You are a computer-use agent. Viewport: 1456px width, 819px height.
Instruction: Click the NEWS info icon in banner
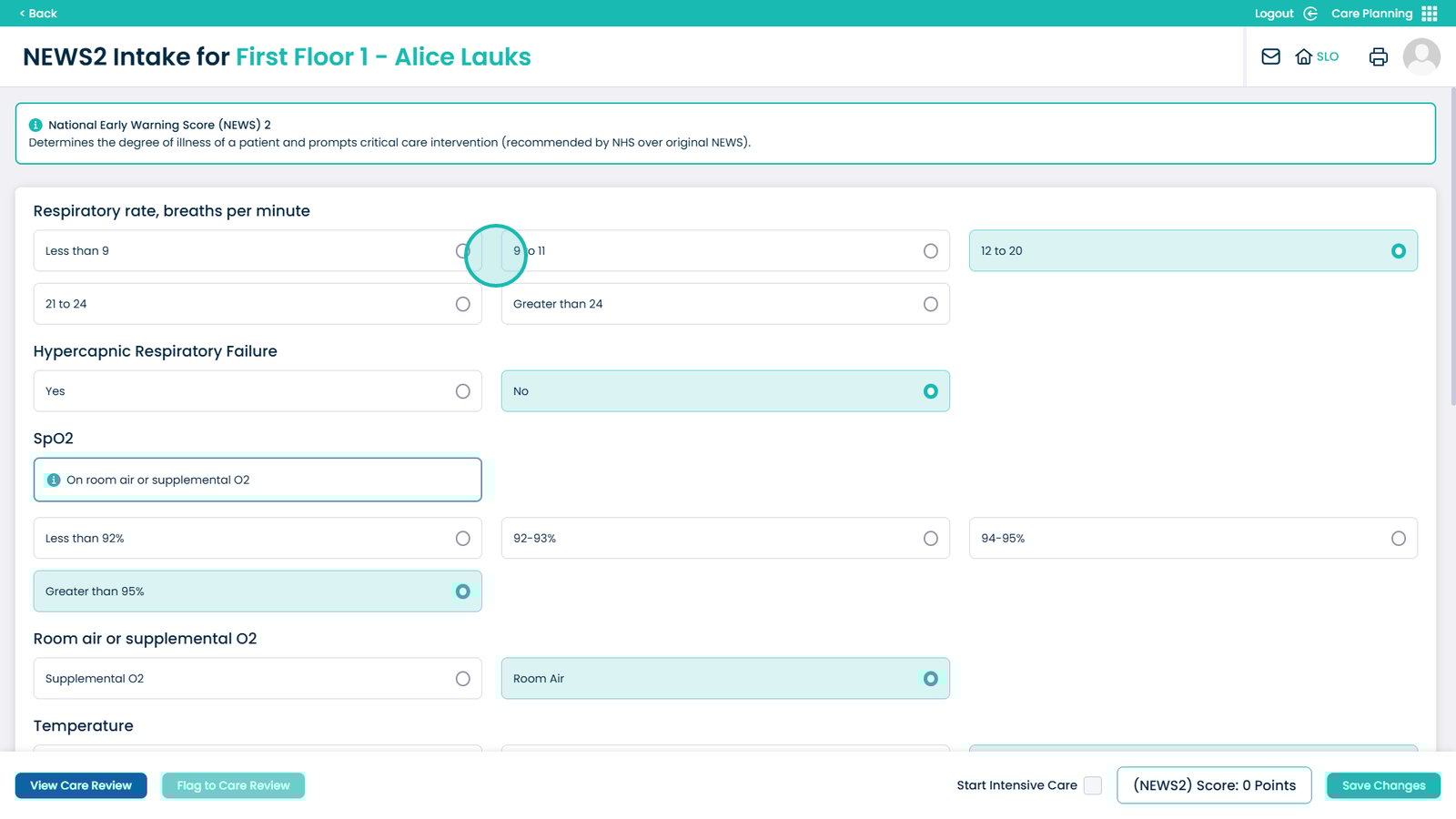[x=35, y=126]
